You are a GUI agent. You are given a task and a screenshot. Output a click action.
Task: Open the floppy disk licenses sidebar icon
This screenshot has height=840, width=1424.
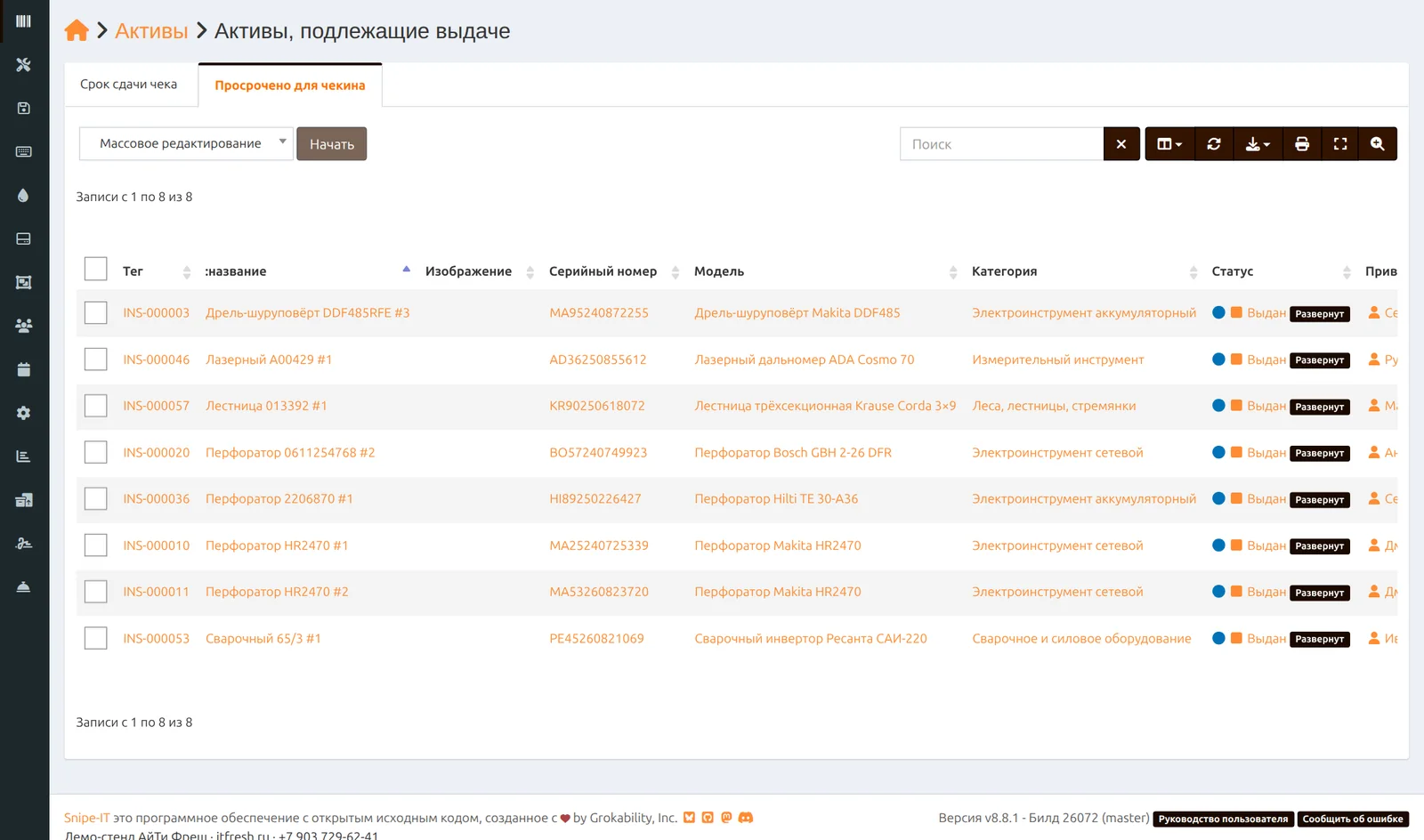pos(24,109)
